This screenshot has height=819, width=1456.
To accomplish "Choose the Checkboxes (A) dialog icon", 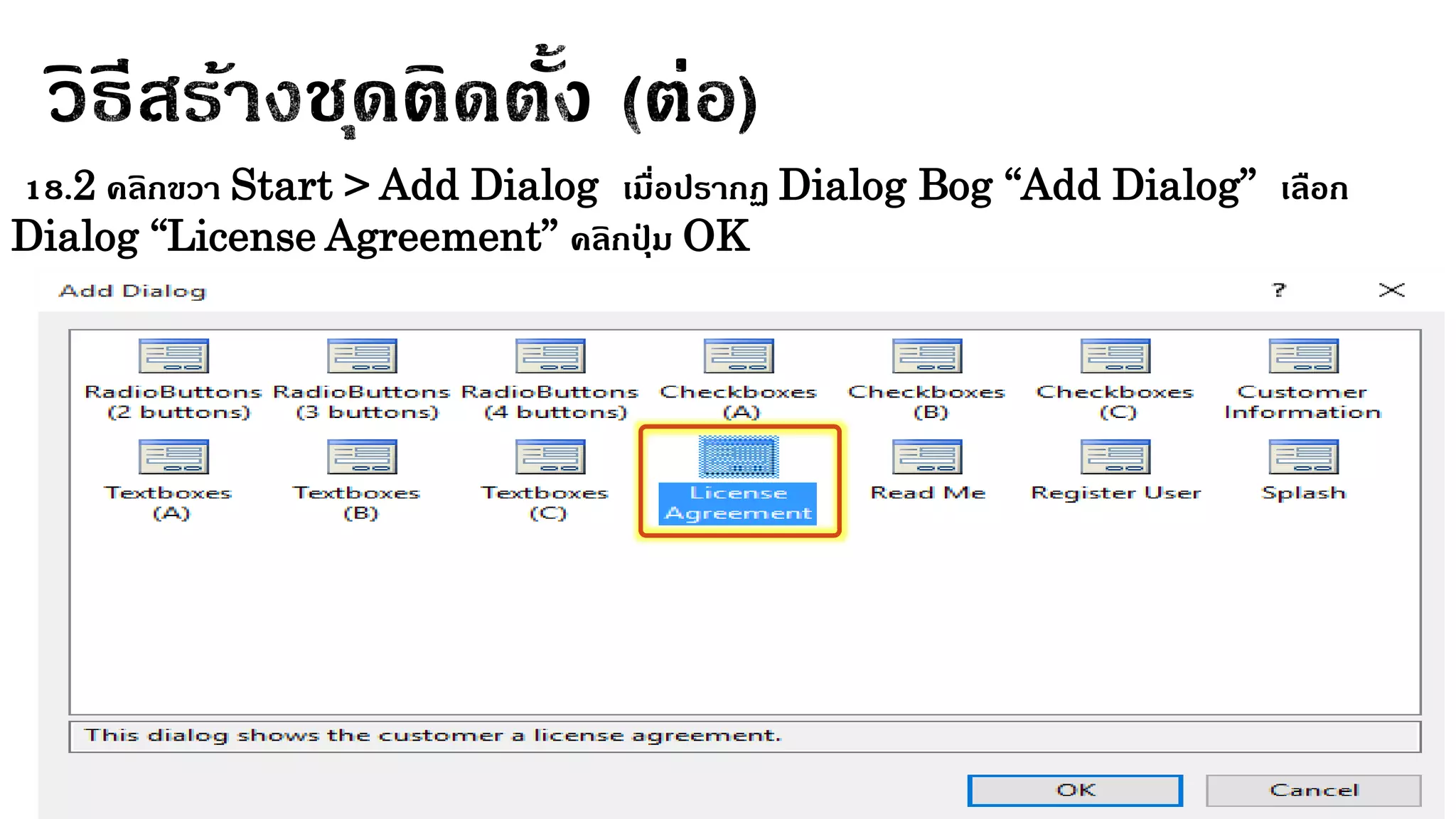I will 739,356.
